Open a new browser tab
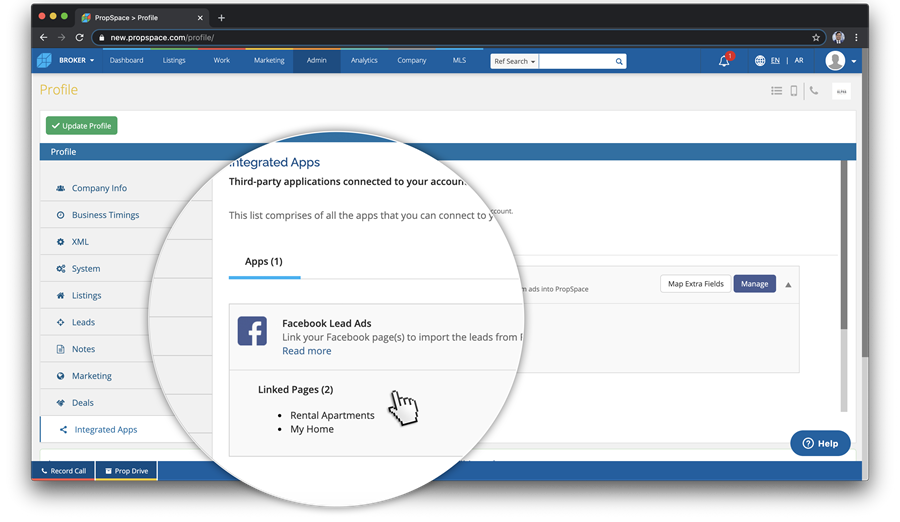This screenshot has width=900, height=522. [x=222, y=18]
